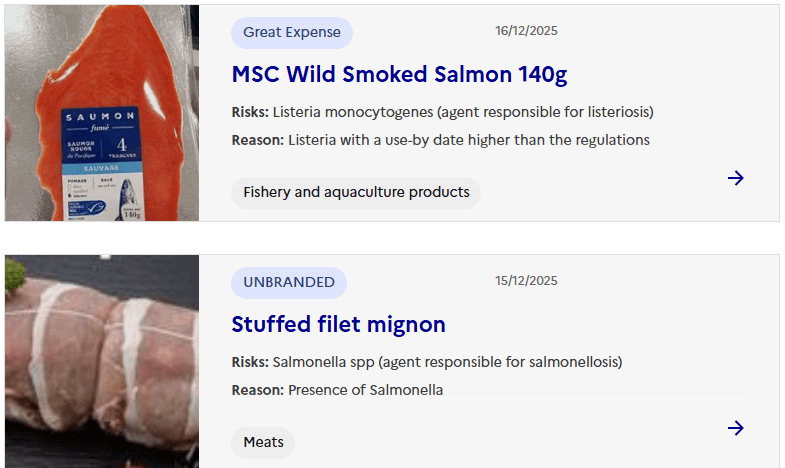785x468 pixels.
Task: Click the Fishery and aquaculture products tag
Action: (x=356, y=192)
